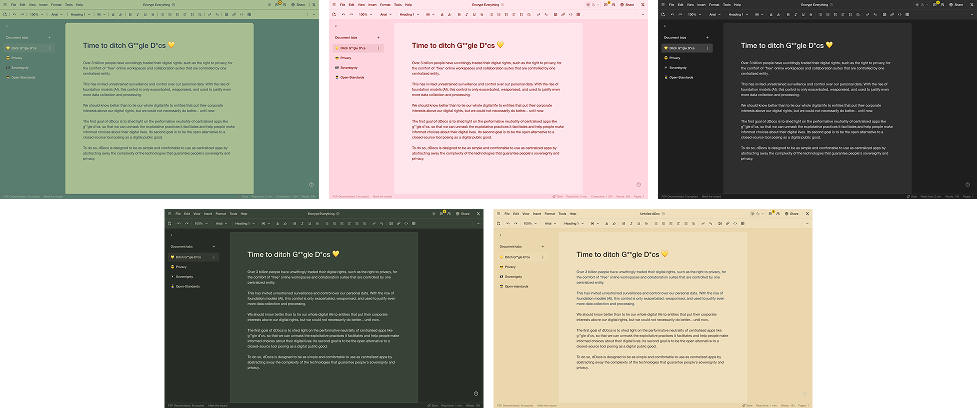The image size is (977, 408).
Task: Open the hamburger menu in the black-themed window
Action: click(x=663, y=4)
